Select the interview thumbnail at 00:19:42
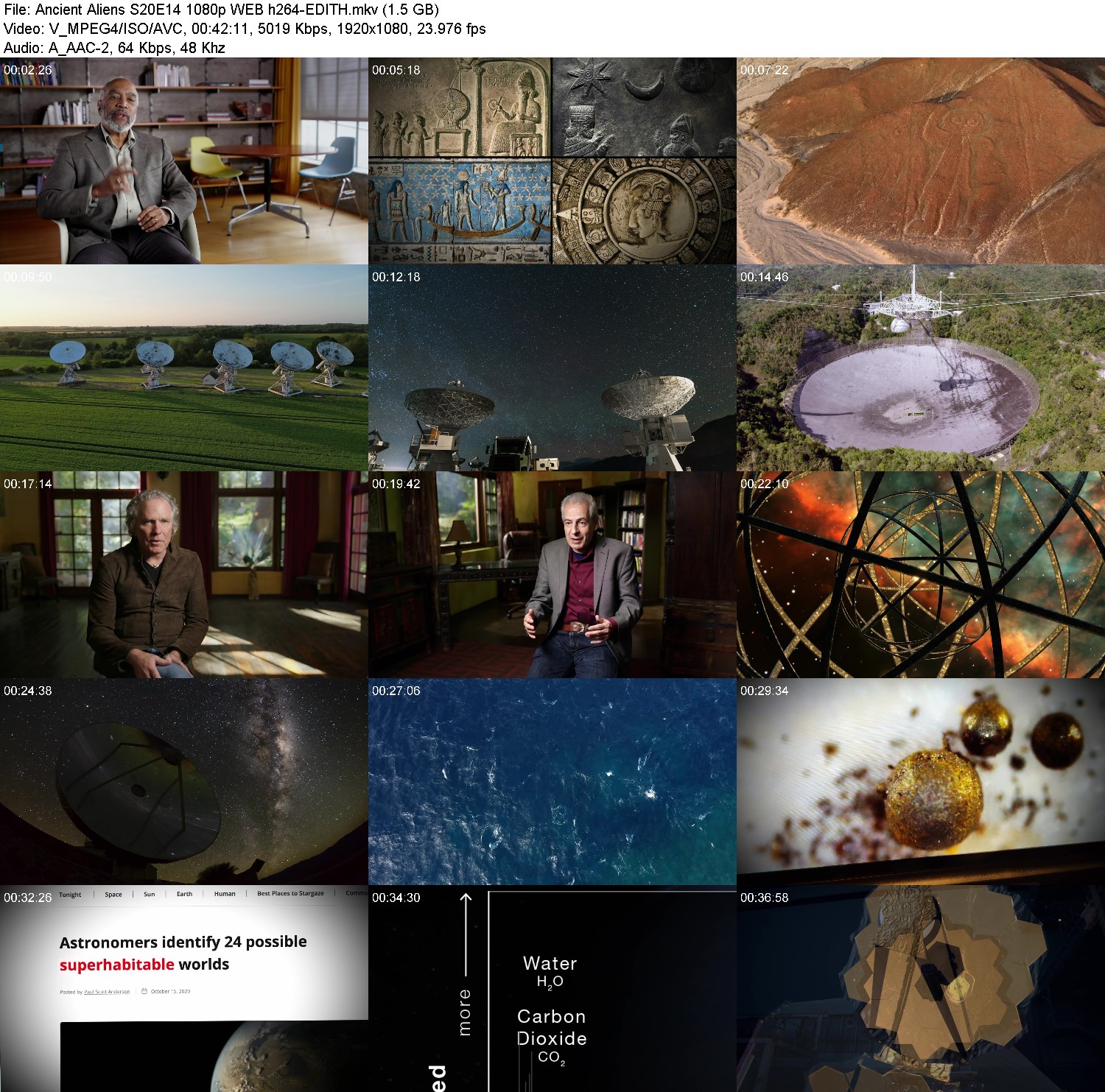1105x1092 pixels. (x=552, y=575)
